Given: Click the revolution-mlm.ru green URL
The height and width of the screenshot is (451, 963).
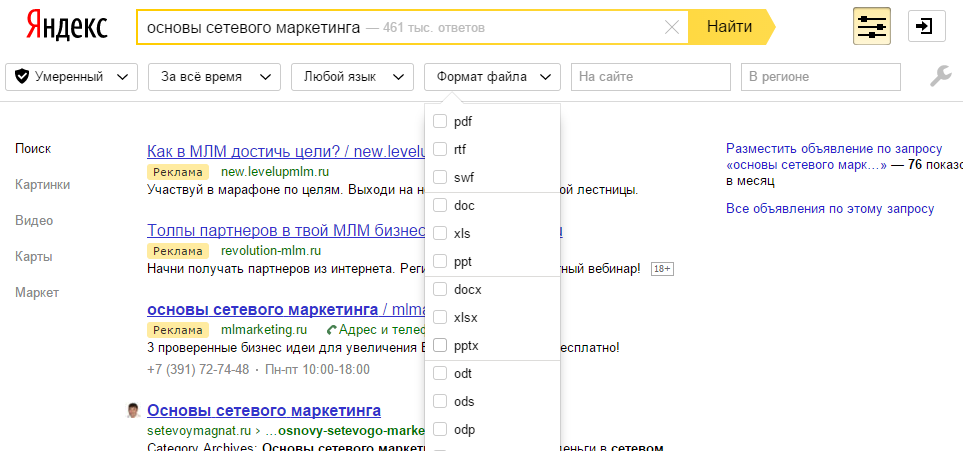Looking at the screenshot, I should (x=271, y=251).
